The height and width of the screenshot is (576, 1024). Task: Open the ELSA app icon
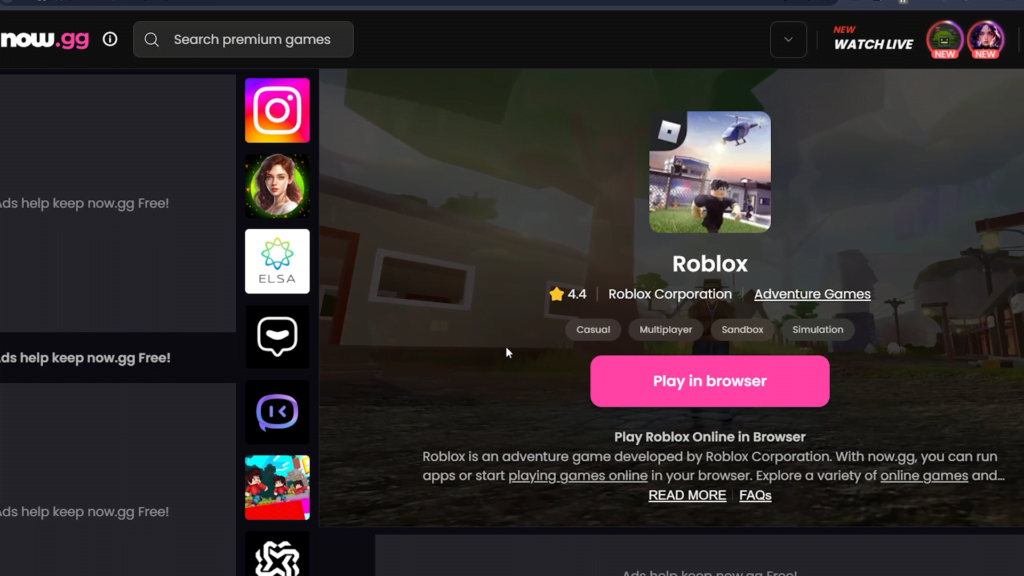click(x=277, y=261)
